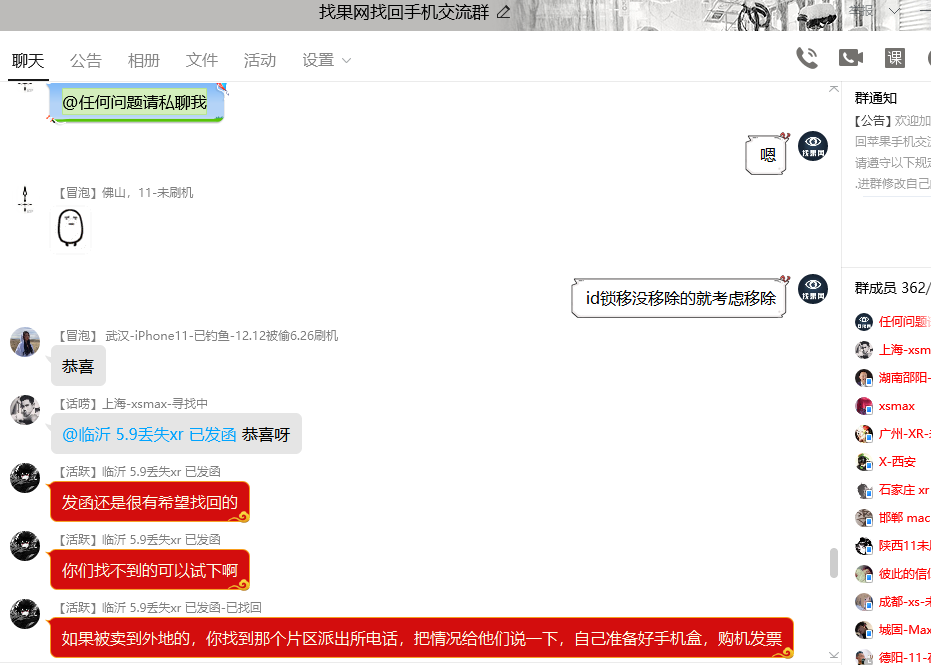
Task: Click the id锁移没移除的就考虑移除 message
Action: pyautogui.click(x=680, y=298)
